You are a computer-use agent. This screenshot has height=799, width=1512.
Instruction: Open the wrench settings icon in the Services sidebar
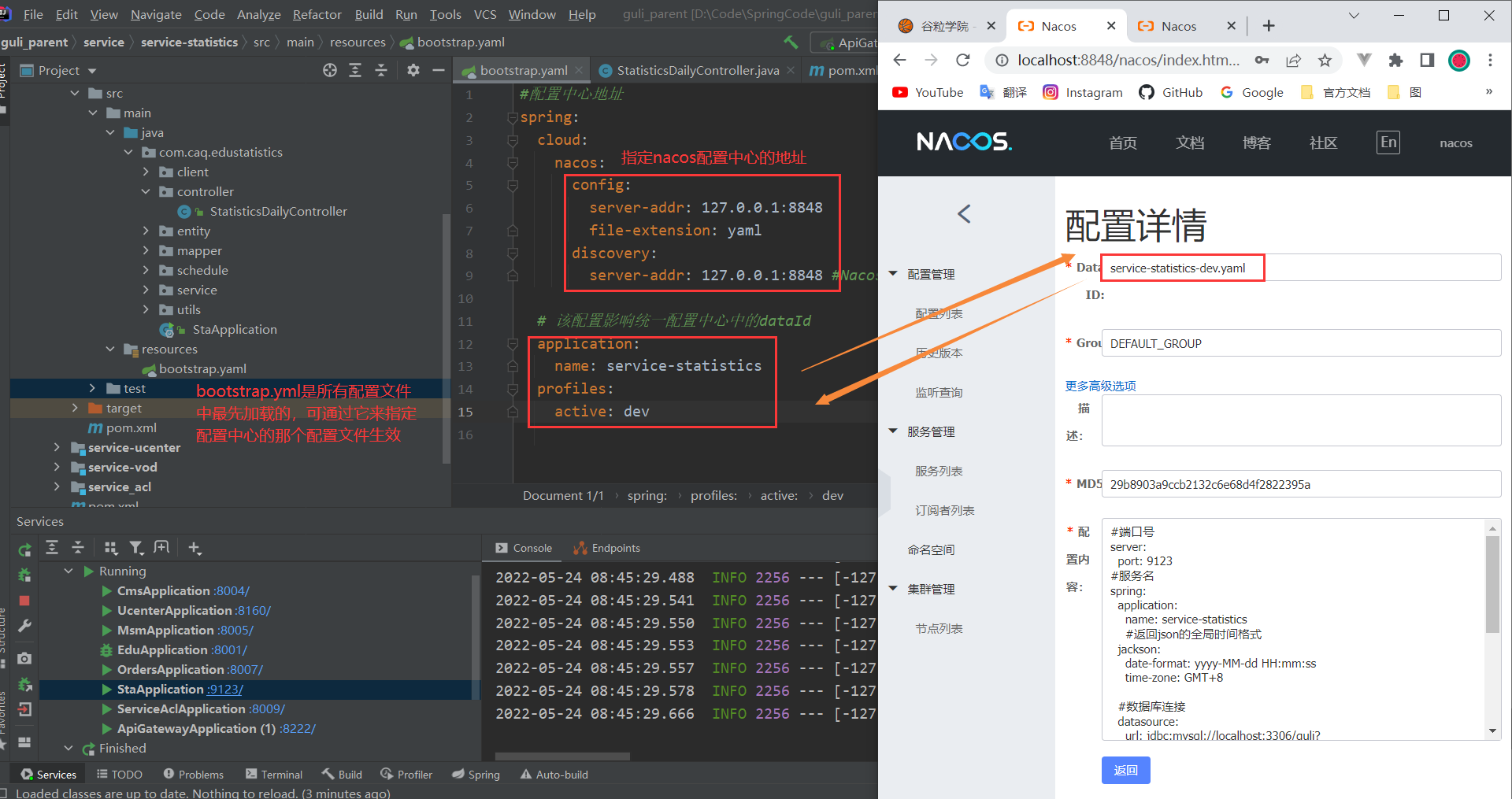(24, 626)
